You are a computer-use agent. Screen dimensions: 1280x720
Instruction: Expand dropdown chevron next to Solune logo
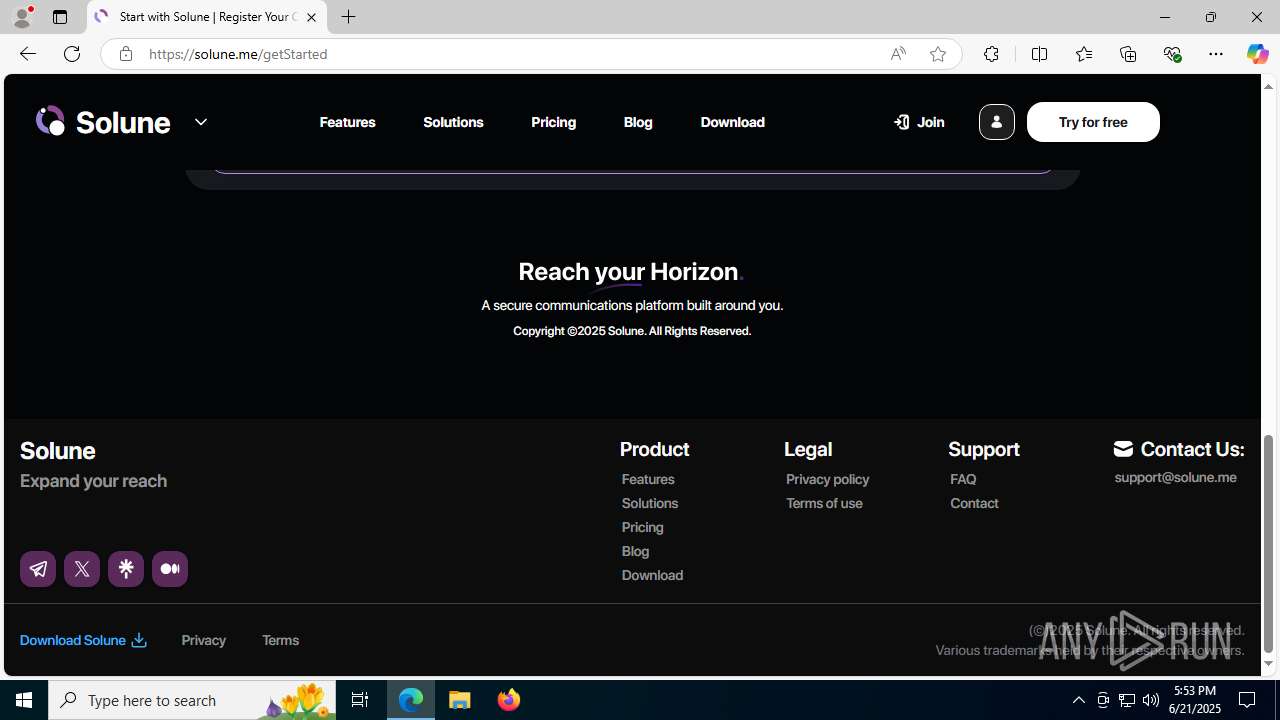pos(201,122)
